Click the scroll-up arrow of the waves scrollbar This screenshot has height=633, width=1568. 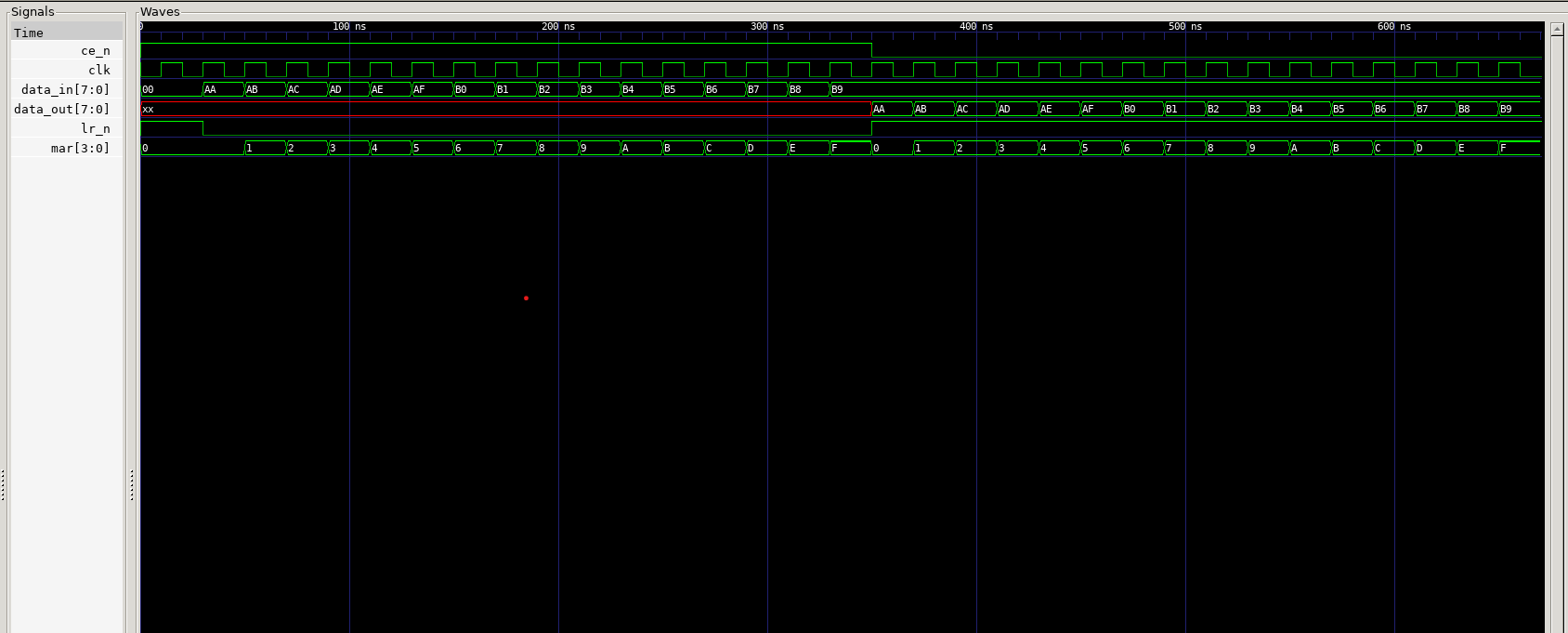coord(1557,29)
